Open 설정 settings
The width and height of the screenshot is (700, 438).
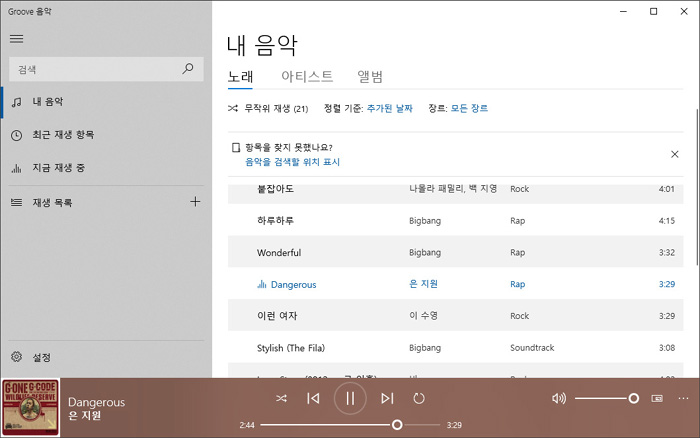(106, 357)
